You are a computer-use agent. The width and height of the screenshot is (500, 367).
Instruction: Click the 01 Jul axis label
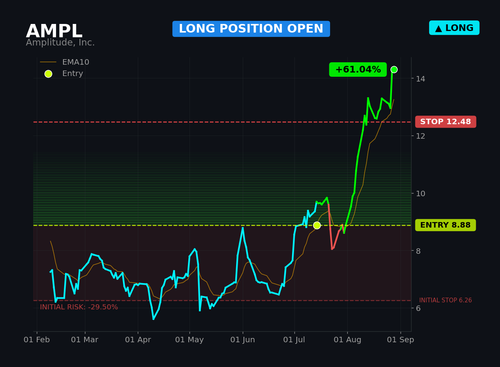point(294,340)
